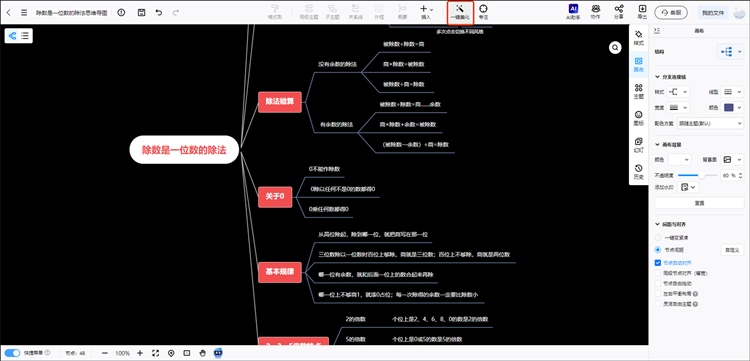Open the hamburger menu
Screen dimensions: 750x361
pyautogui.click(x=24, y=13)
